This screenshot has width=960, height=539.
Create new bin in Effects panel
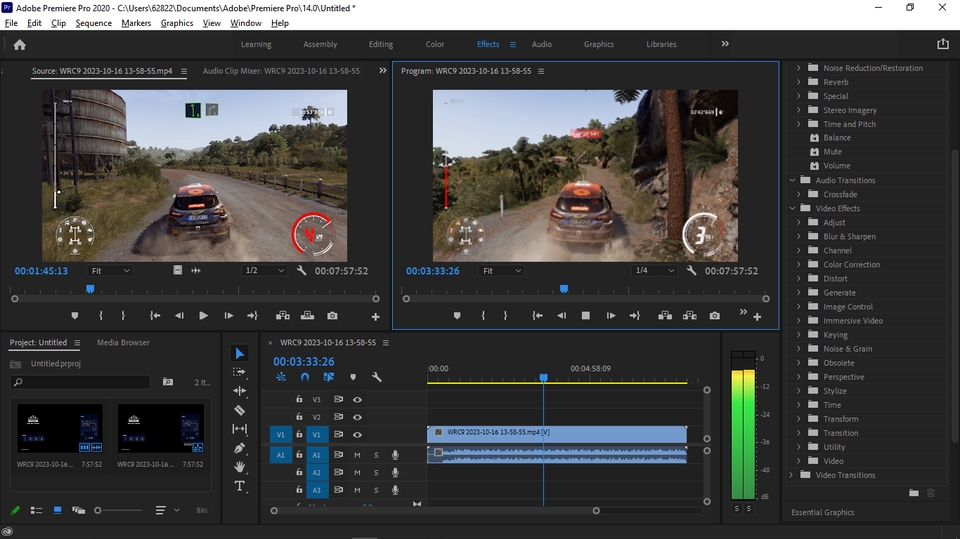click(913, 492)
